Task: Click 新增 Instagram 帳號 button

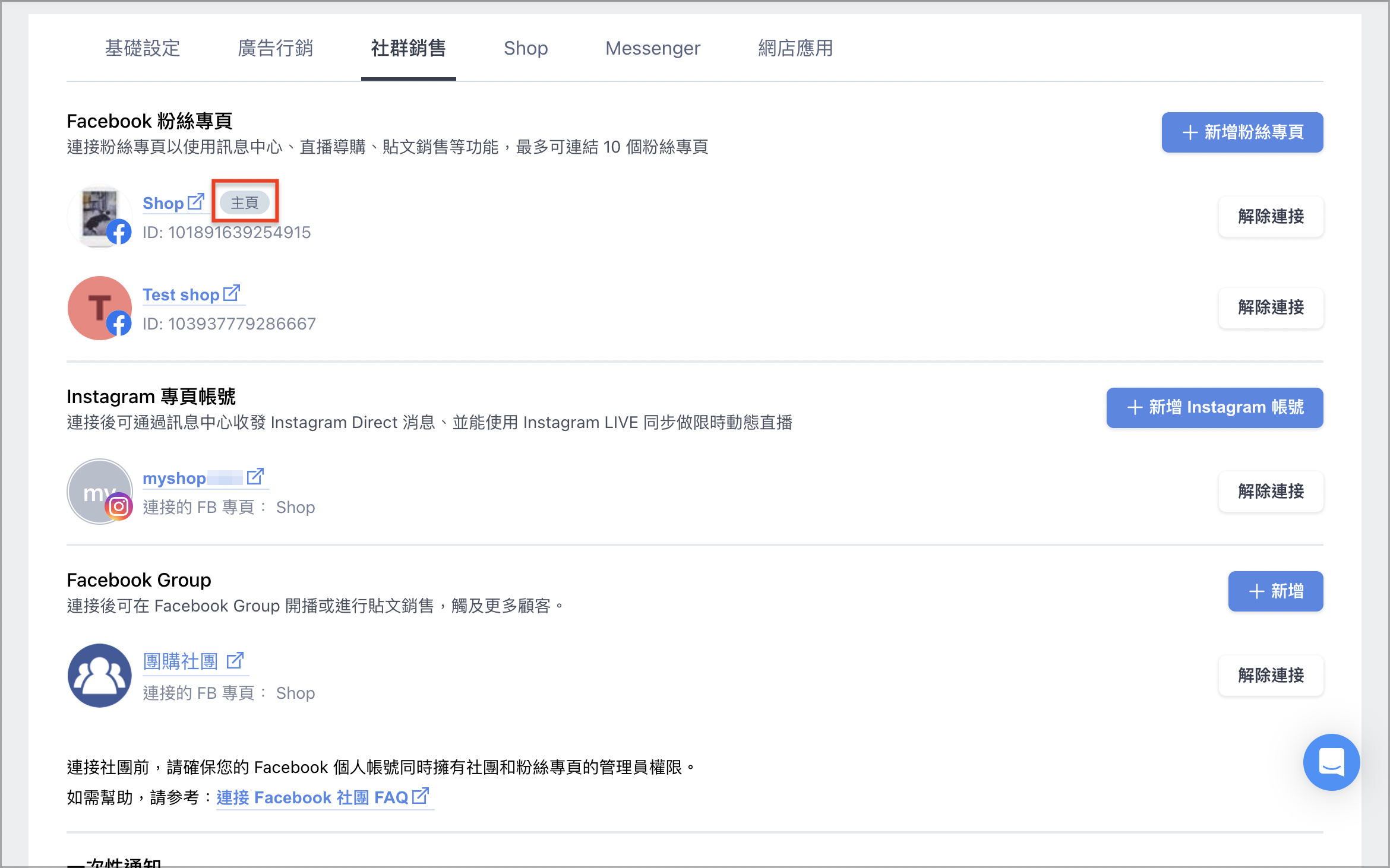Action: click(1215, 407)
